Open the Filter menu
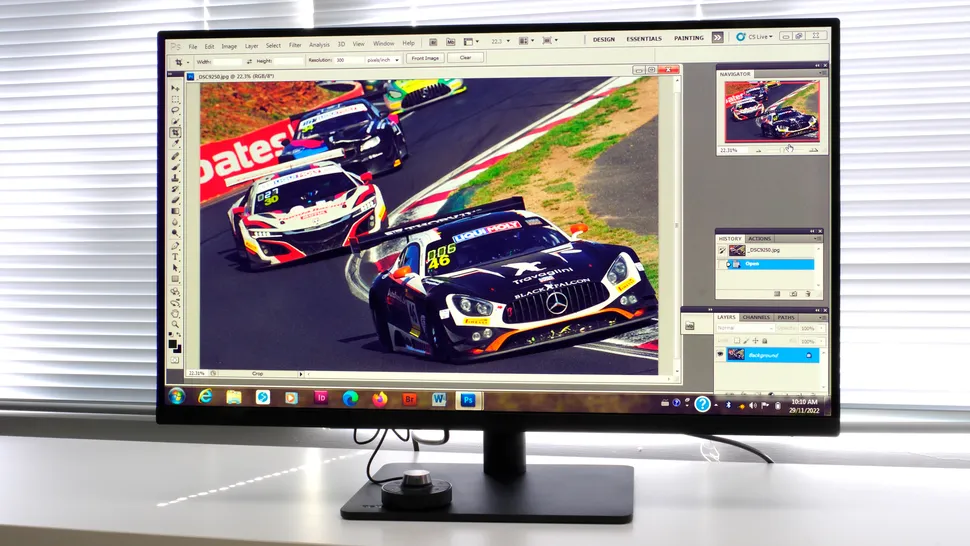This screenshot has height=546, width=970. [x=295, y=45]
